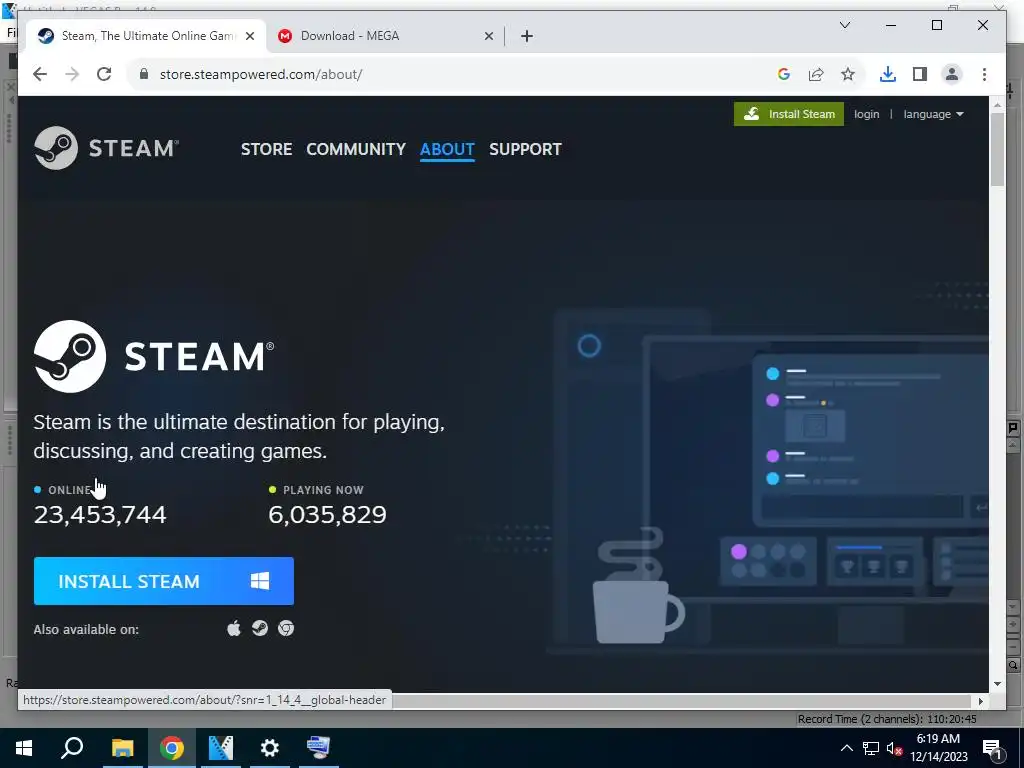Click the login link
1024x768 pixels.
click(866, 114)
